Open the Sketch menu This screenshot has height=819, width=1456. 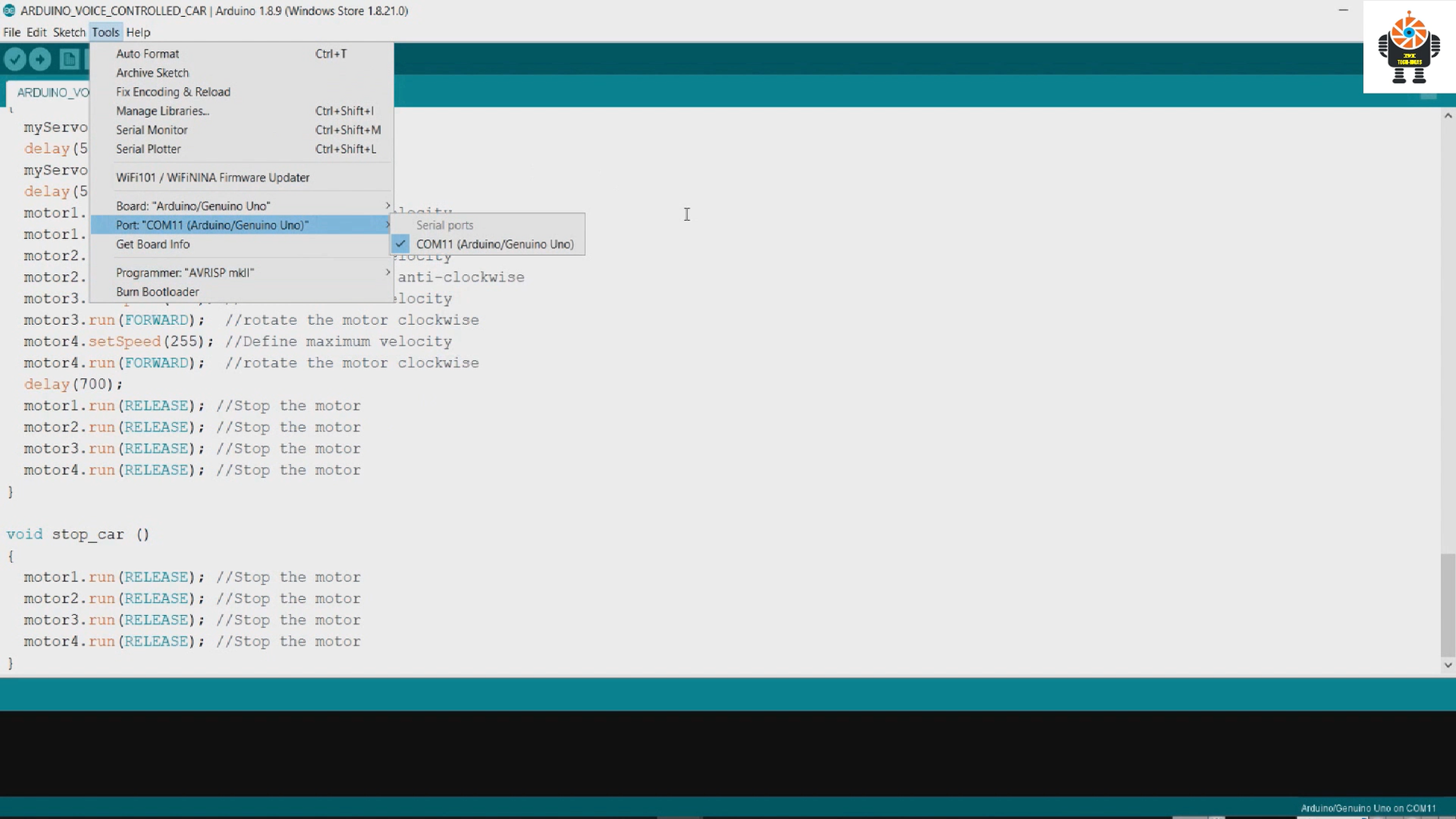tap(69, 32)
